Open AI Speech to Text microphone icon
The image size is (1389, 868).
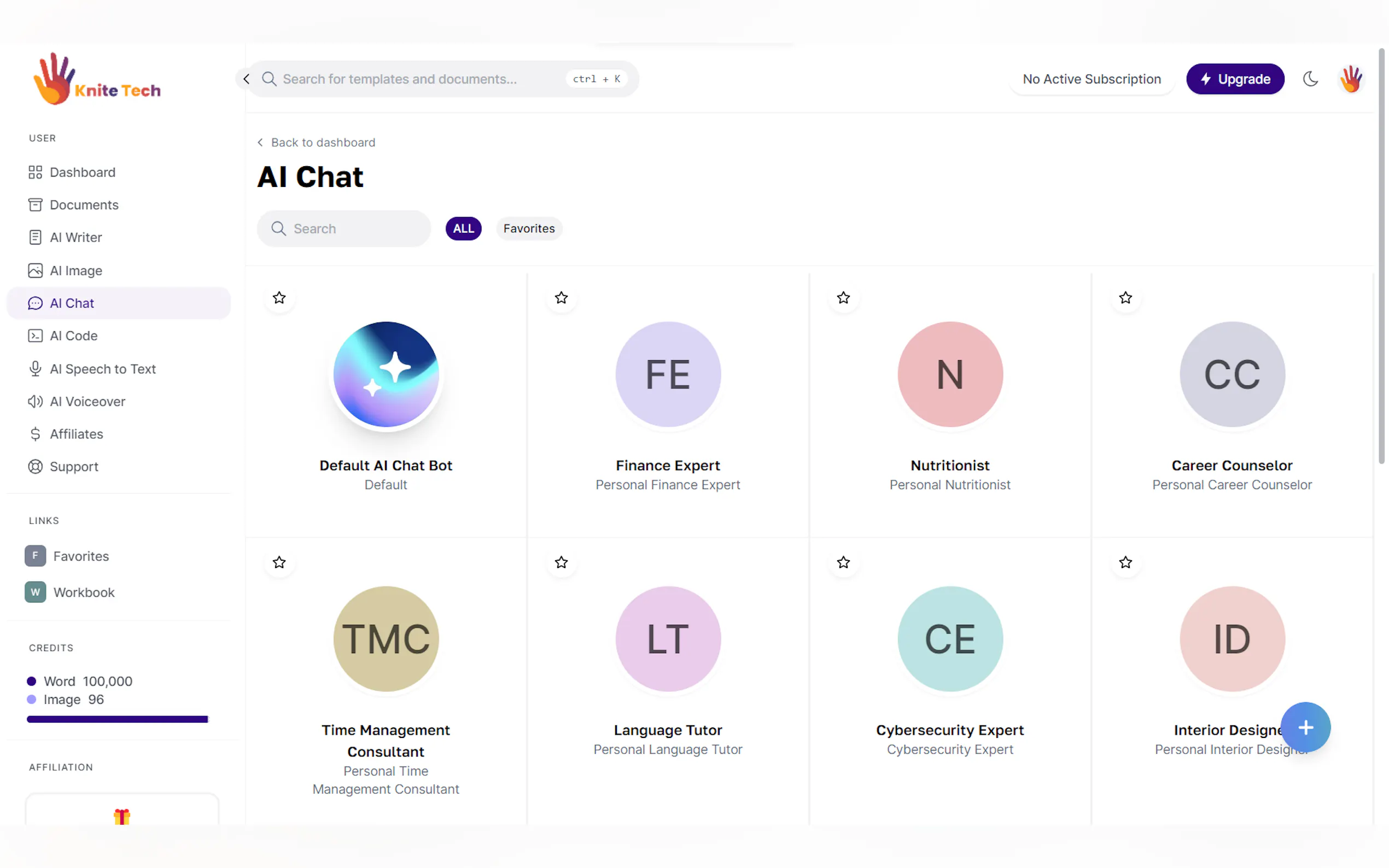point(35,368)
